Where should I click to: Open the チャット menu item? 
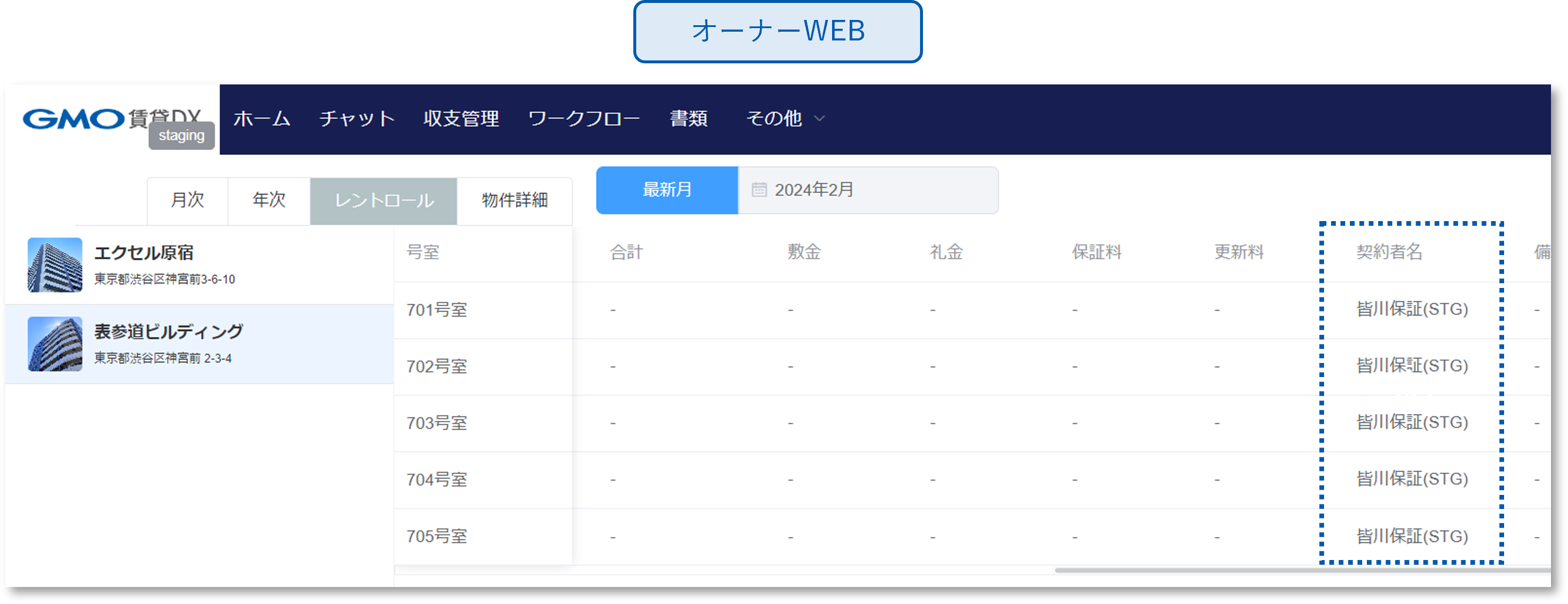pyautogui.click(x=357, y=118)
